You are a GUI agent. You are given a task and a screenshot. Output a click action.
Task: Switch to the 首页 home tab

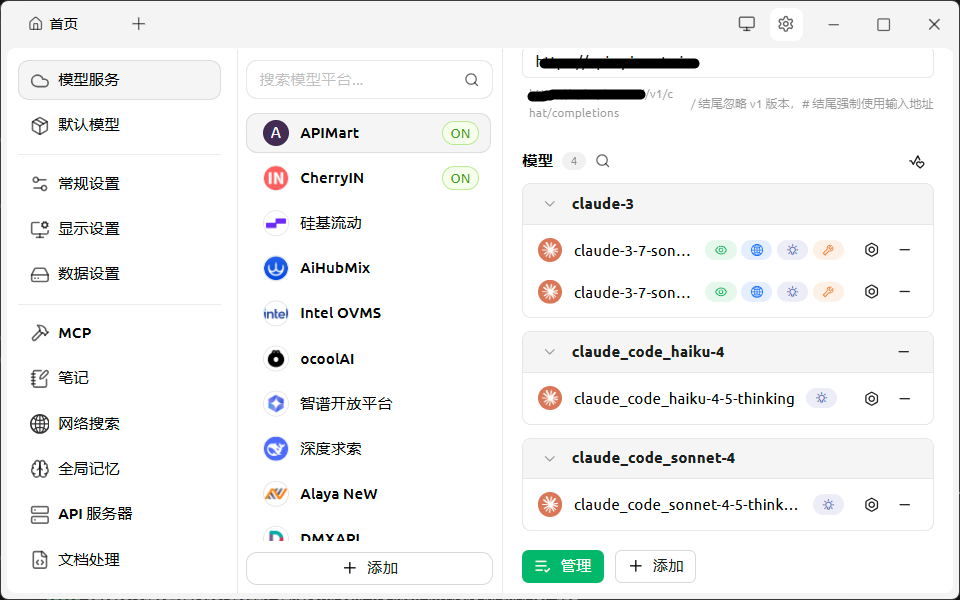click(54, 24)
